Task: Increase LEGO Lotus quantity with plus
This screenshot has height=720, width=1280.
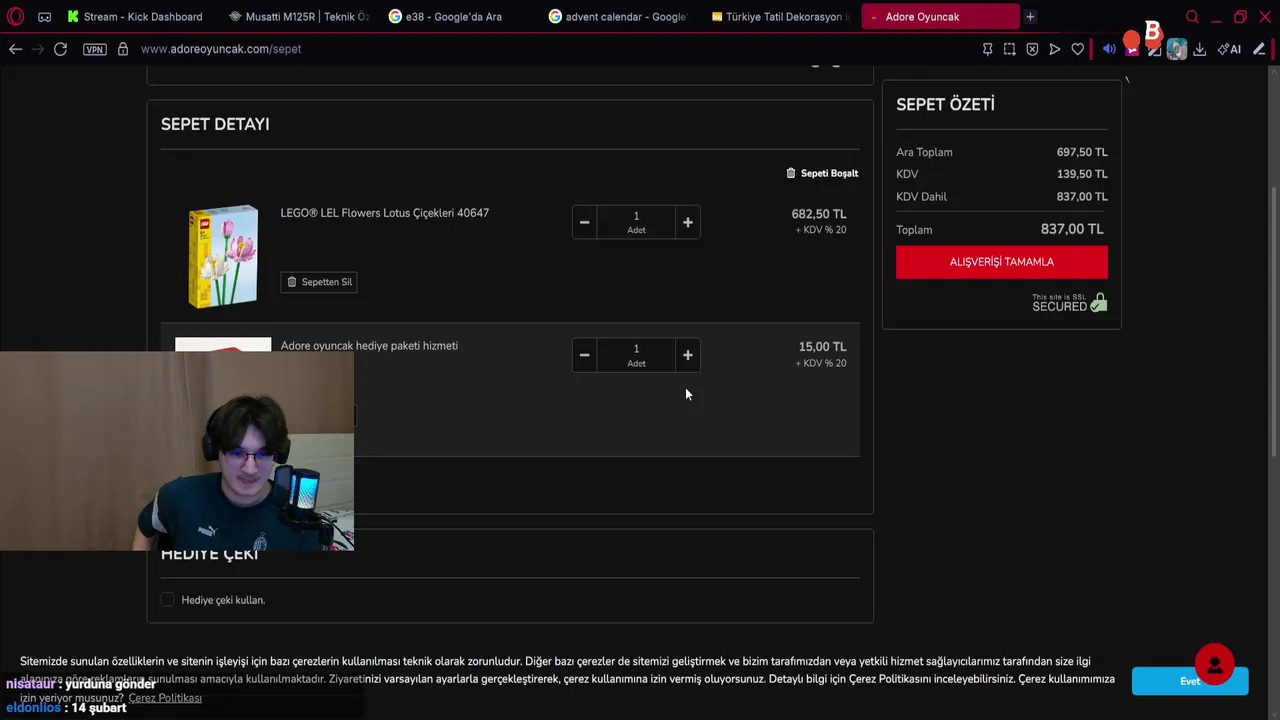Action: (x=687, y=222)
